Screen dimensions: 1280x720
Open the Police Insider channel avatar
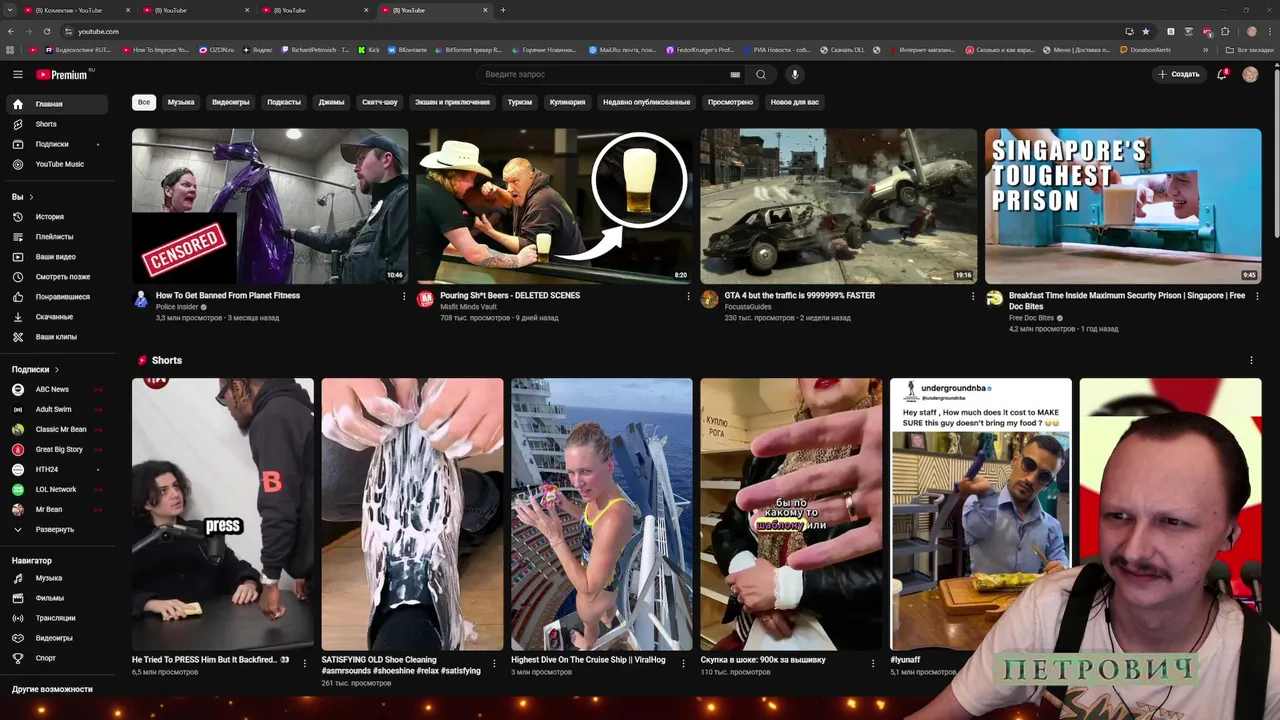(141, 298)
